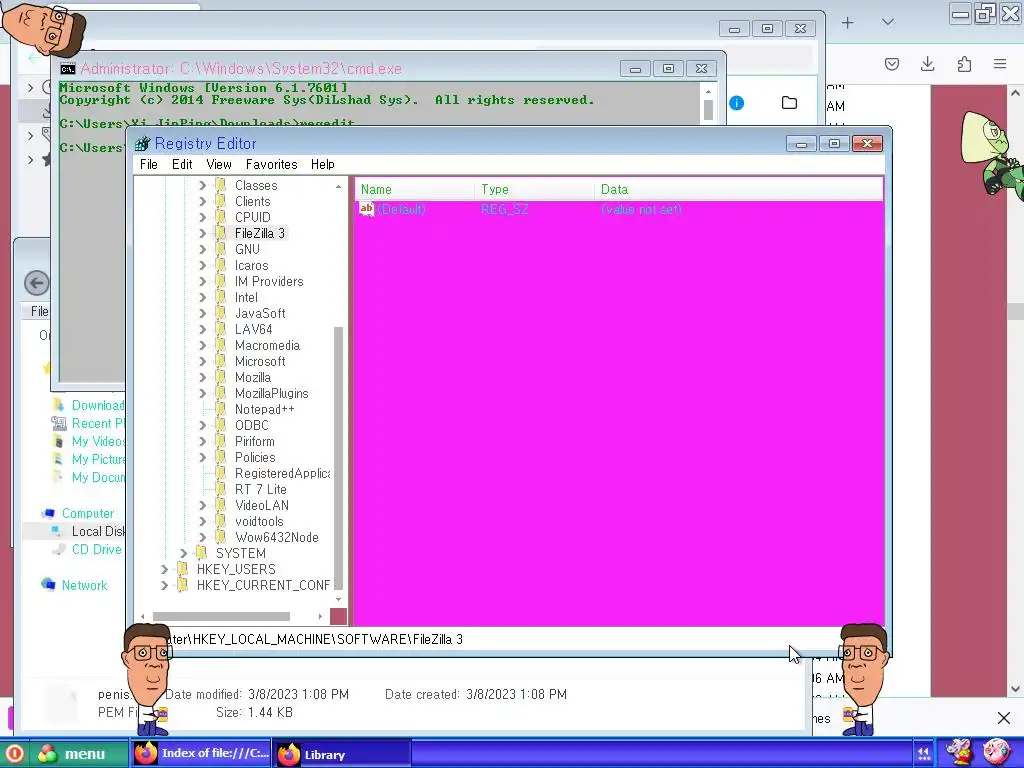
Task: Open the Favorites menu in Registry Editor
Action: 272,165
